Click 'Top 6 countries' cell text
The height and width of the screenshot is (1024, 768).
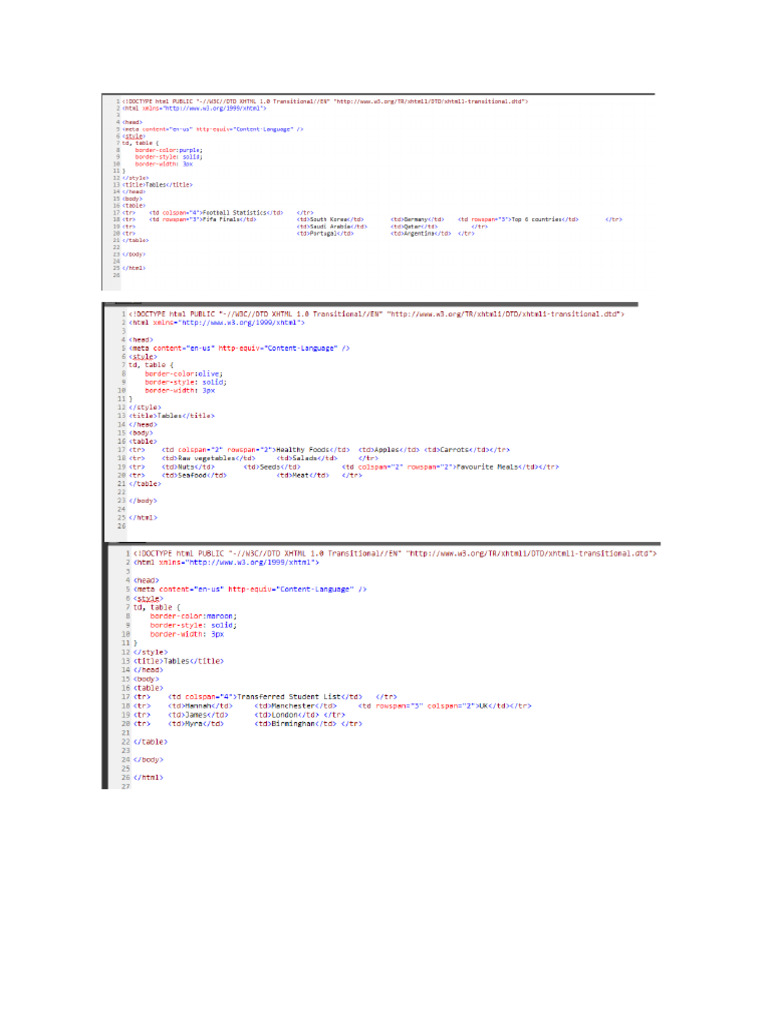point(537,219)
